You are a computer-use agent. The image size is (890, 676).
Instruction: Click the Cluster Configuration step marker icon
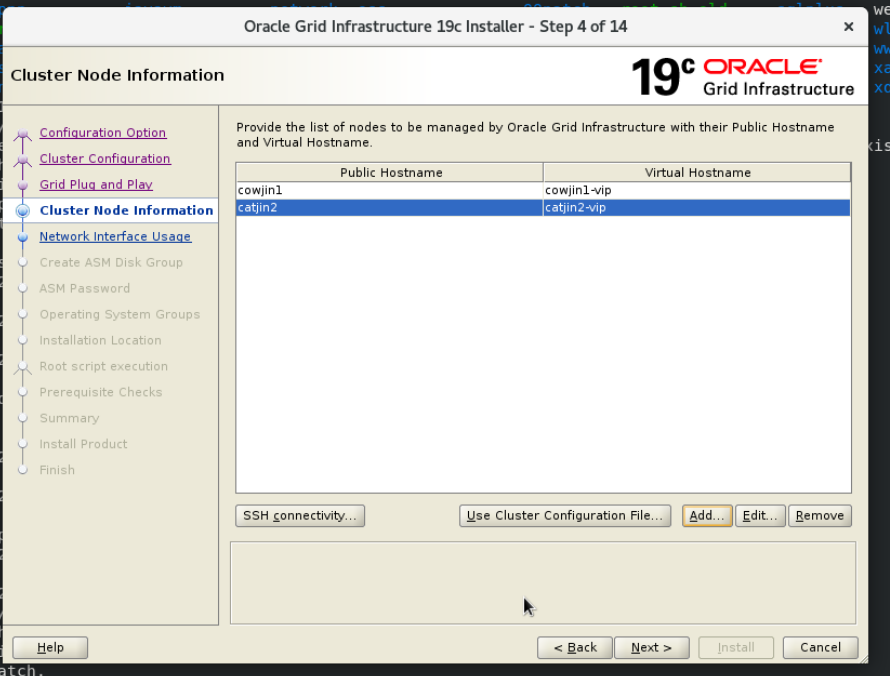coord(23,161)
